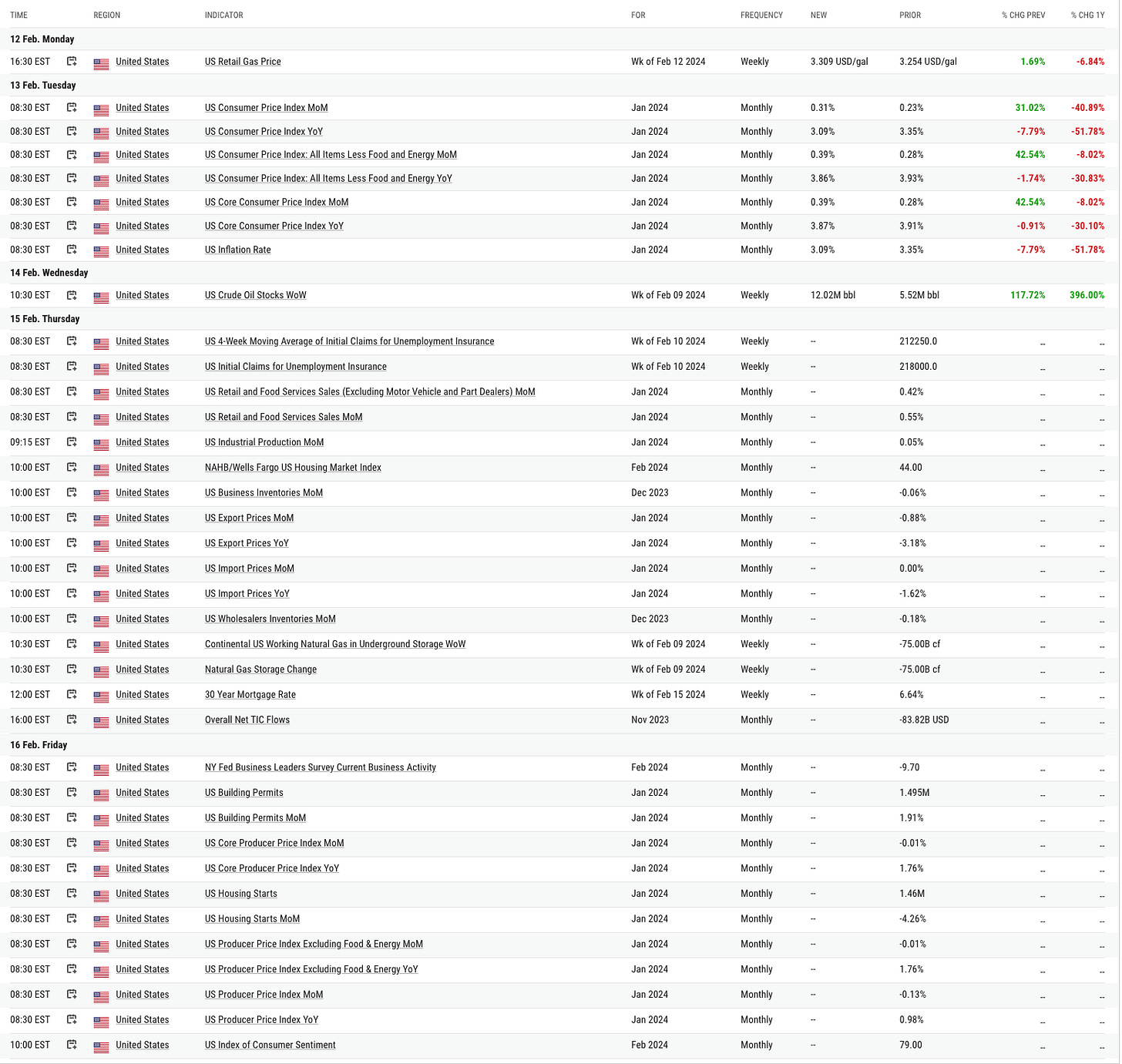This screenshot has height=1064, width=1122.
Task: Click calendar icon in US Housing Starts row
Action: click(72, 893)
